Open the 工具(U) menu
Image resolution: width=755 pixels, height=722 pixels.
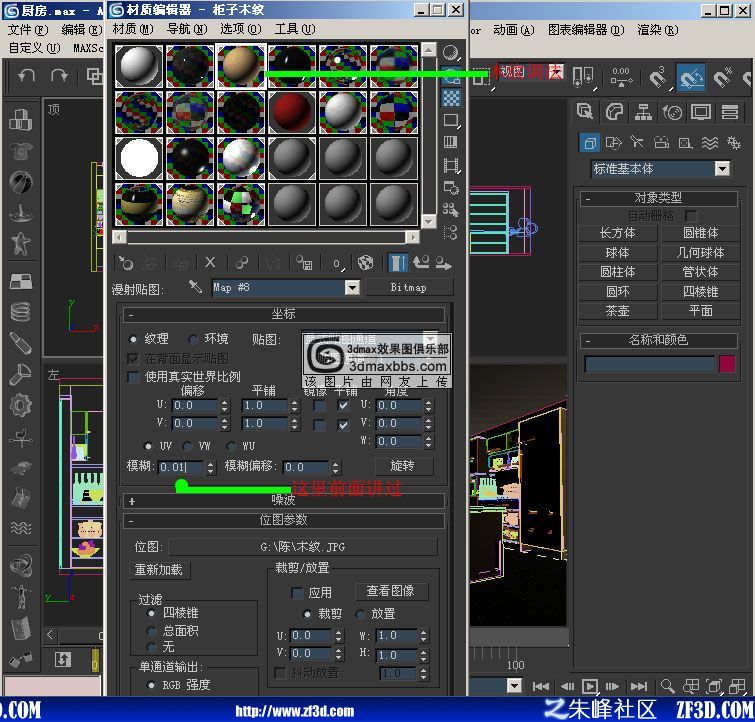[295, 29]
